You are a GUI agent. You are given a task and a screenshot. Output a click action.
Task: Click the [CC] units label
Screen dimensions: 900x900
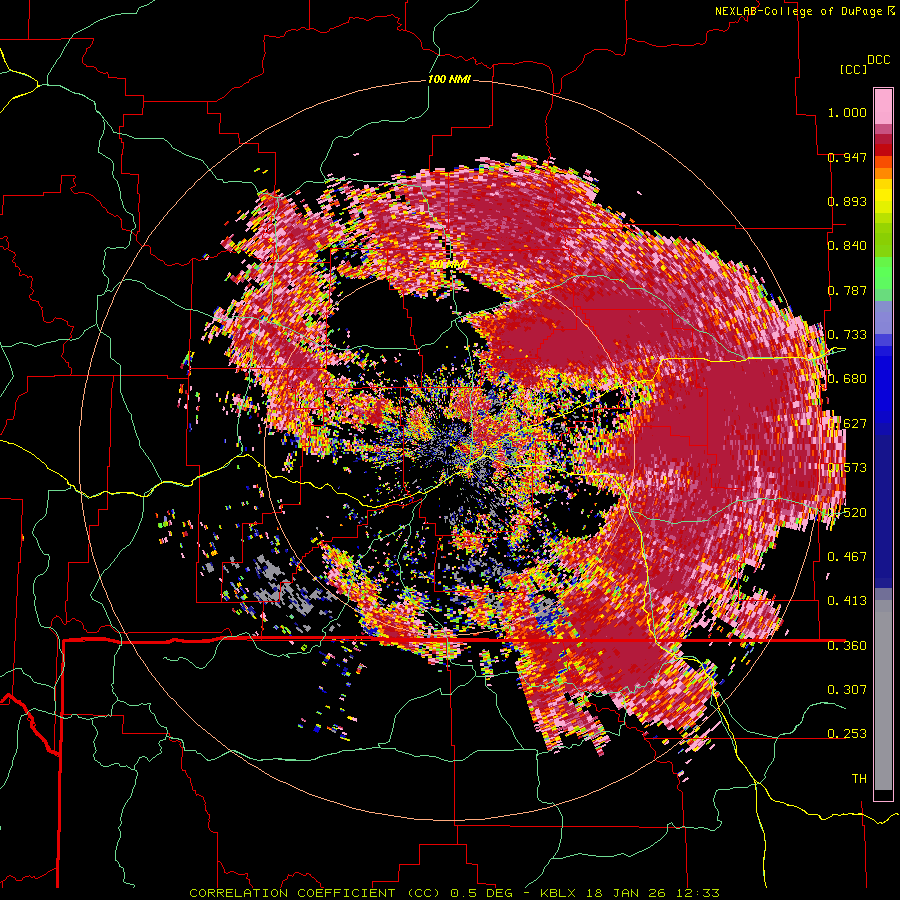[853, 69]
